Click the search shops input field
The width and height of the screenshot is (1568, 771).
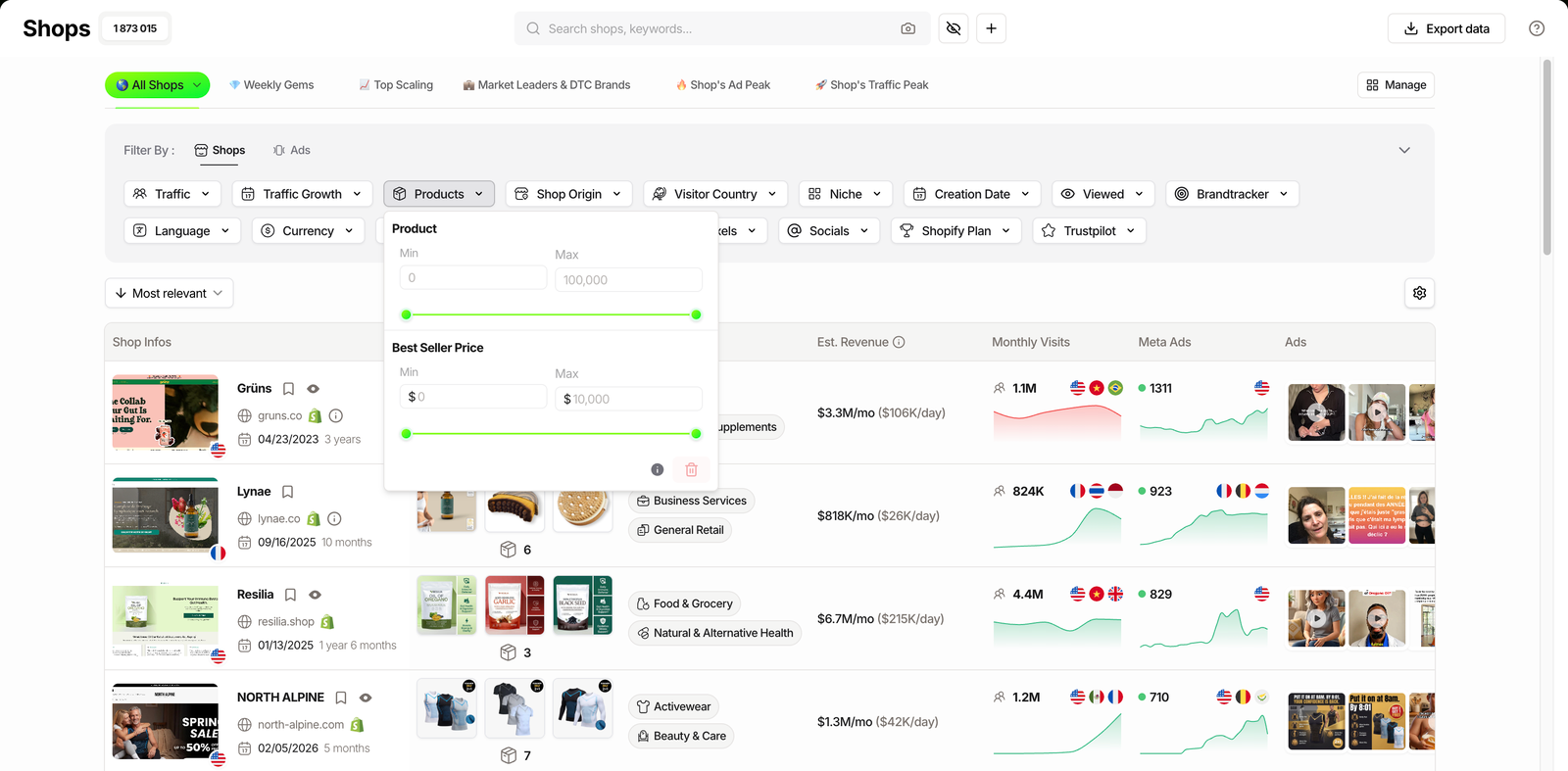720,28
